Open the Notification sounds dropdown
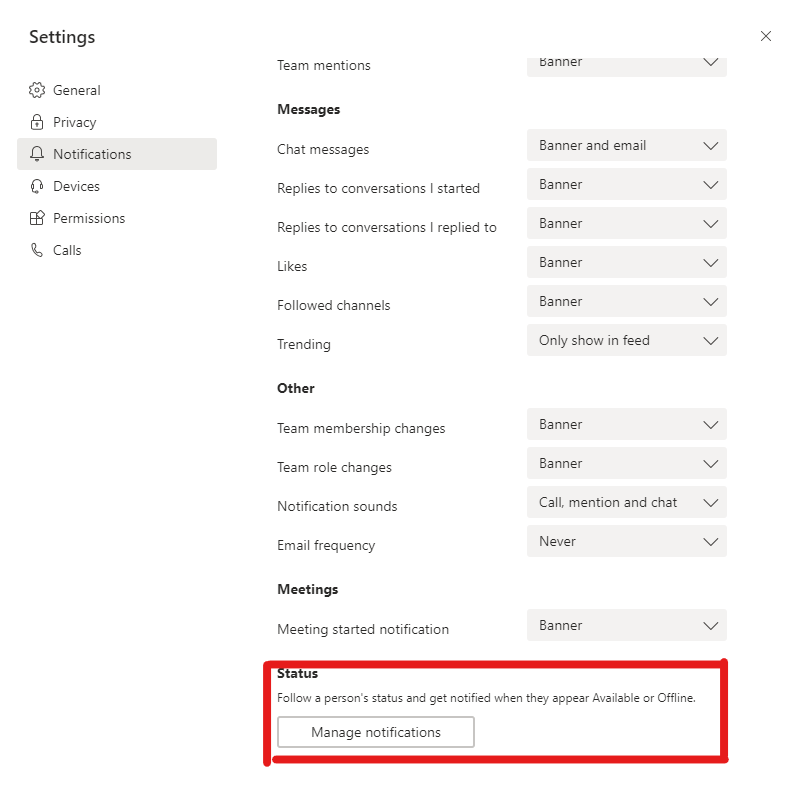The height and width of the screenshot is (795, 794). click(626, 502)
